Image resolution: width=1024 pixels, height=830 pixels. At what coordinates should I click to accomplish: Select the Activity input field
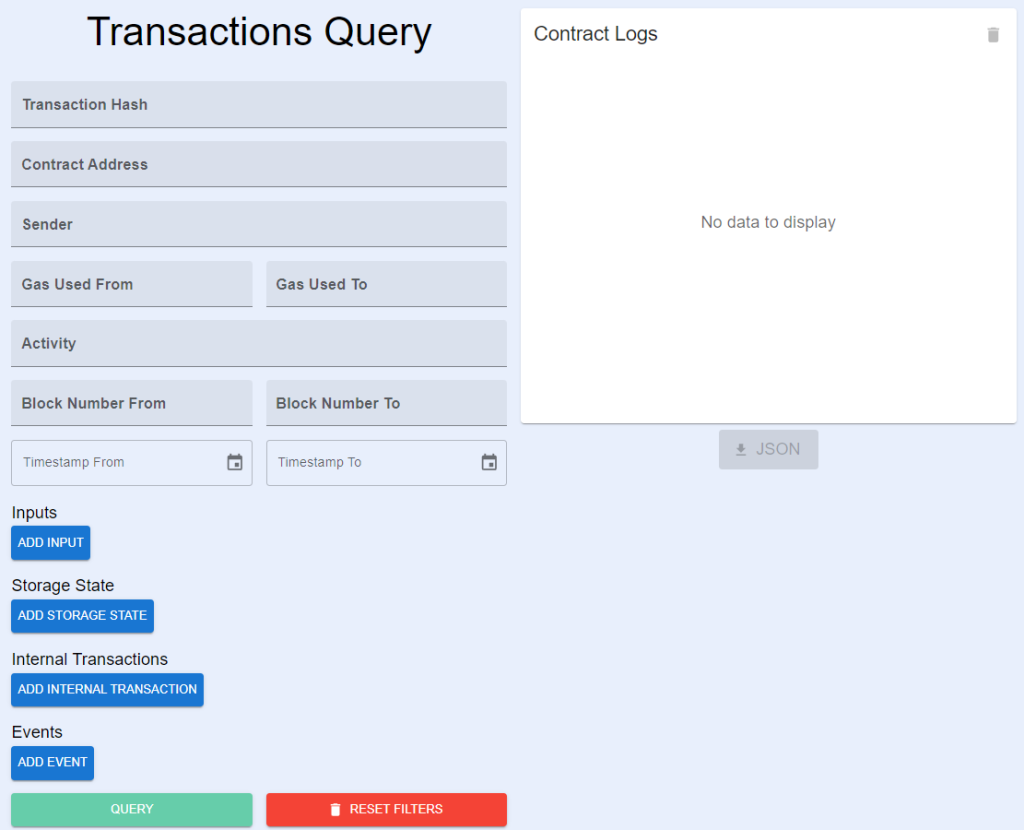tap(259, 343)
